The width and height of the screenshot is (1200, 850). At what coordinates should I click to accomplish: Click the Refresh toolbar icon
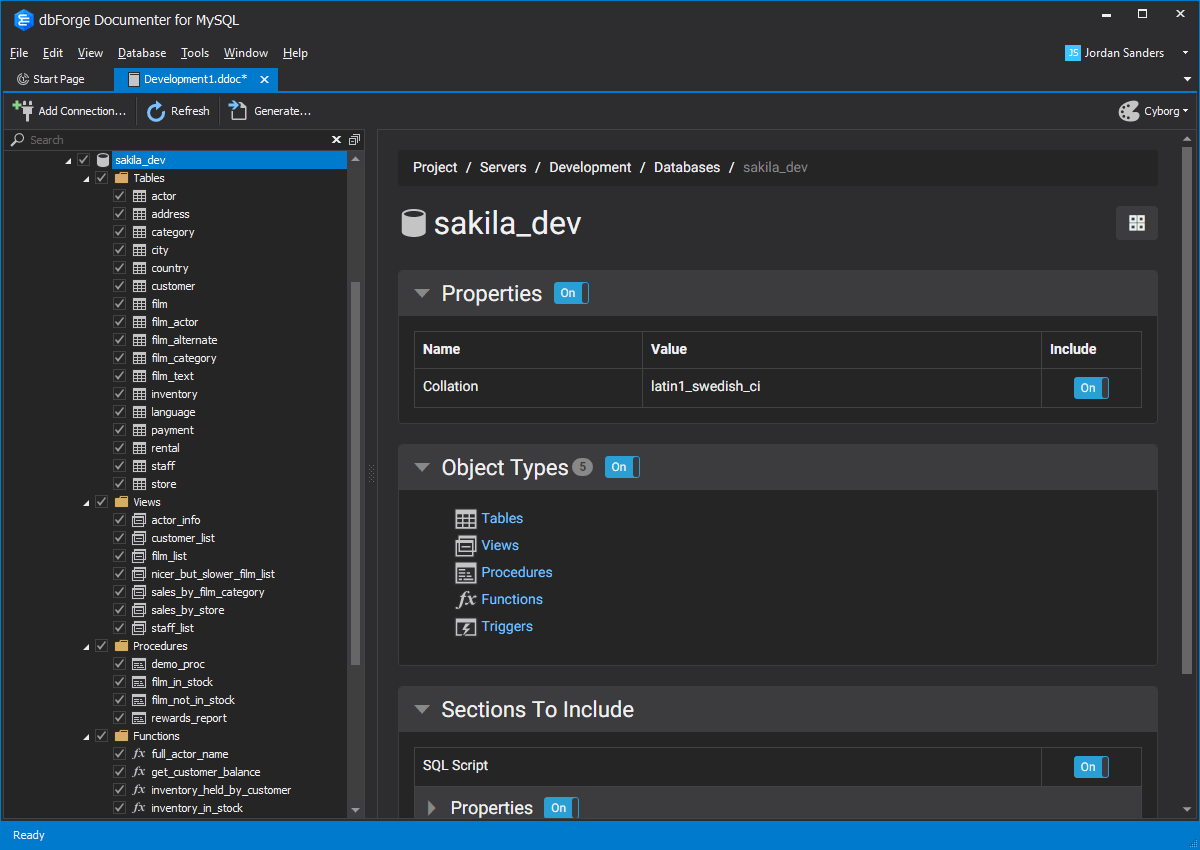pyautogui.click(x=156, y=111)
